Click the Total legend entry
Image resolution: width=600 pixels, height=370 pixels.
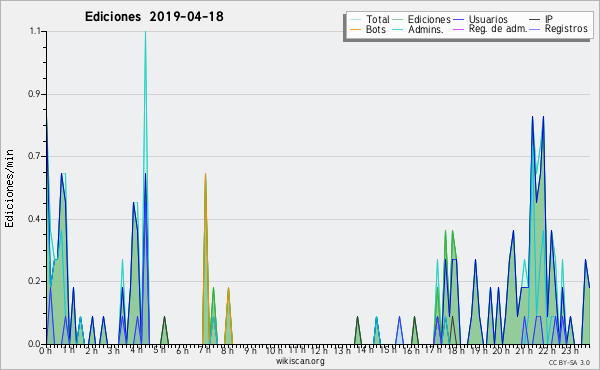369,19
